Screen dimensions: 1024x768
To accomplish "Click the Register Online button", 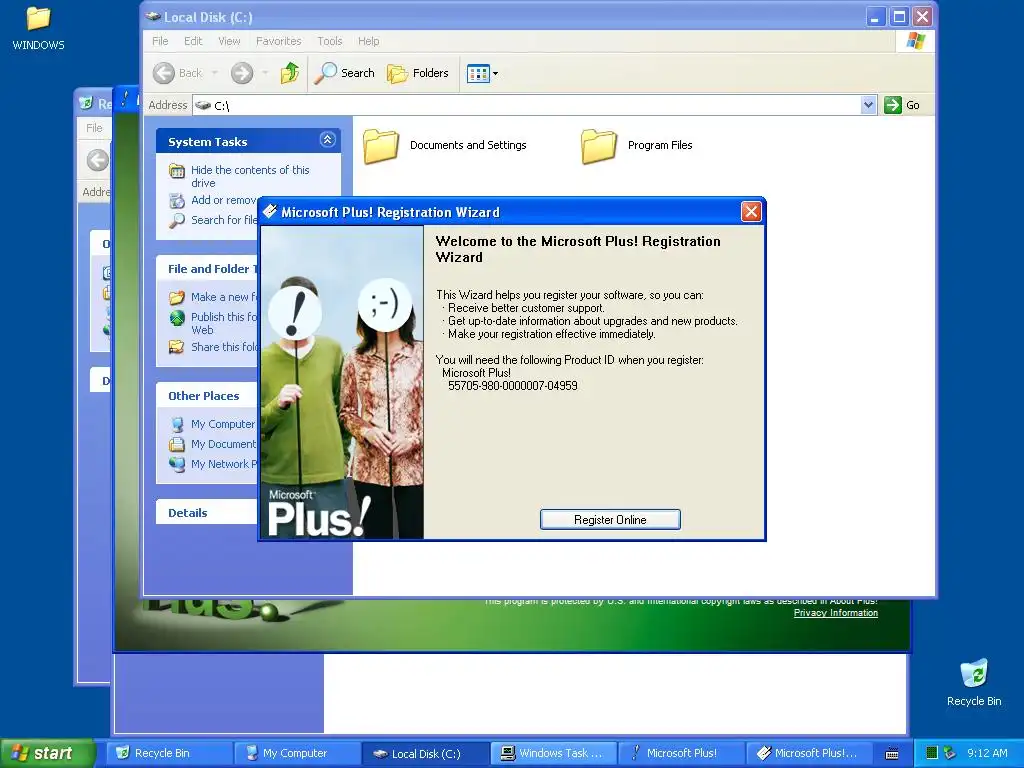I will [610, 520].
